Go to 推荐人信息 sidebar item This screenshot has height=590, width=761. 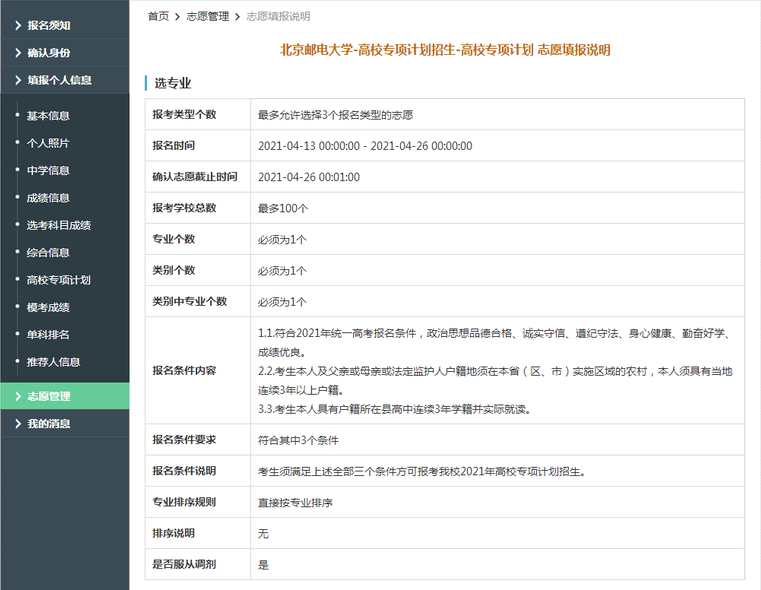point(53,362)
